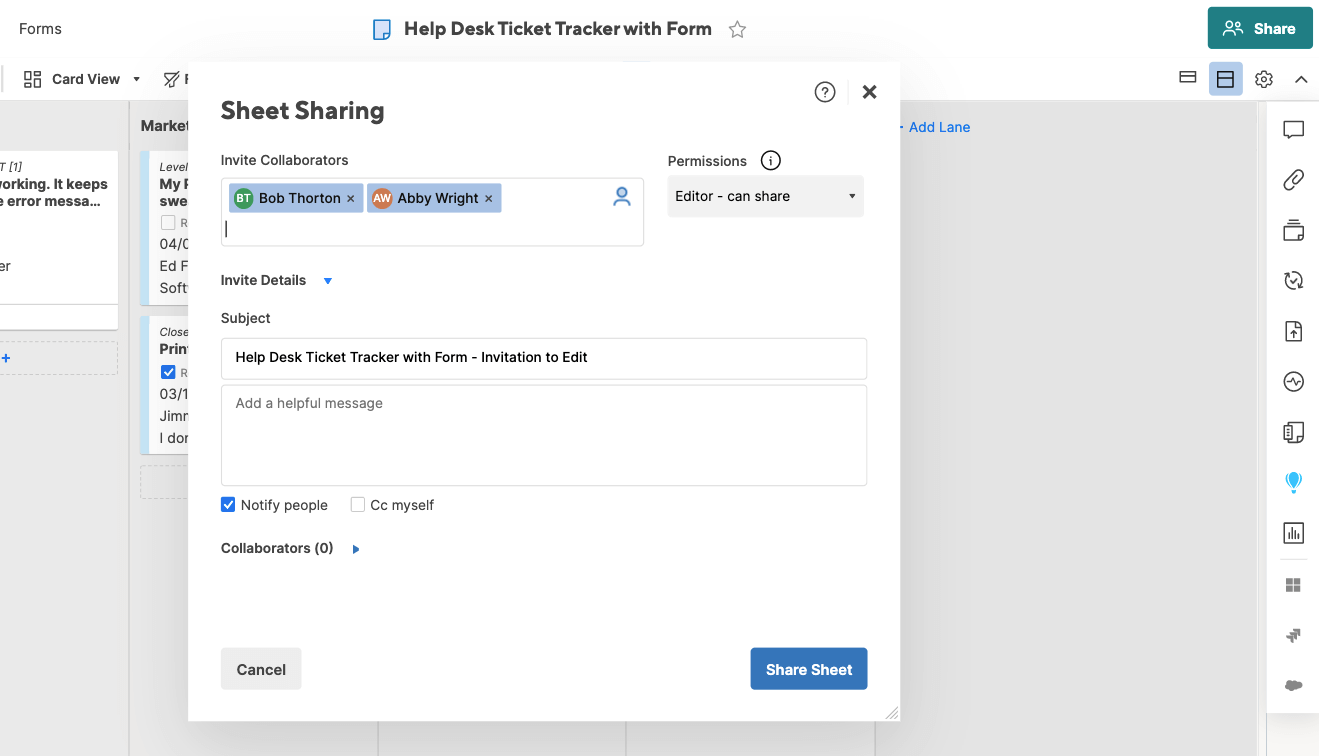Click the permissions info icon
This screenshot has width=1319, height=756.
click(x=770, y=161)
